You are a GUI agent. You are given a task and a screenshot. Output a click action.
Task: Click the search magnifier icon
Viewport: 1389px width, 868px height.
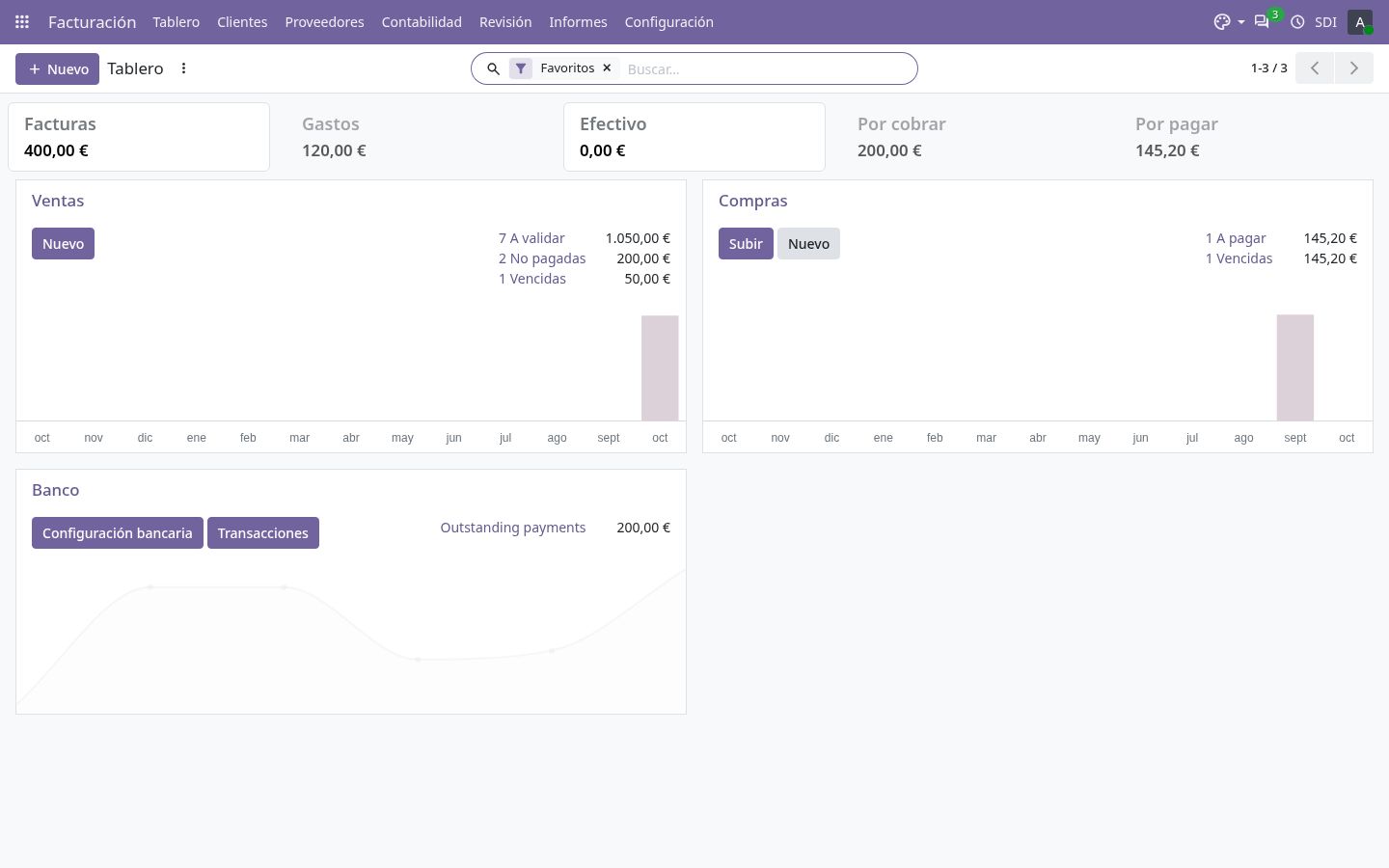coord(493,68)
